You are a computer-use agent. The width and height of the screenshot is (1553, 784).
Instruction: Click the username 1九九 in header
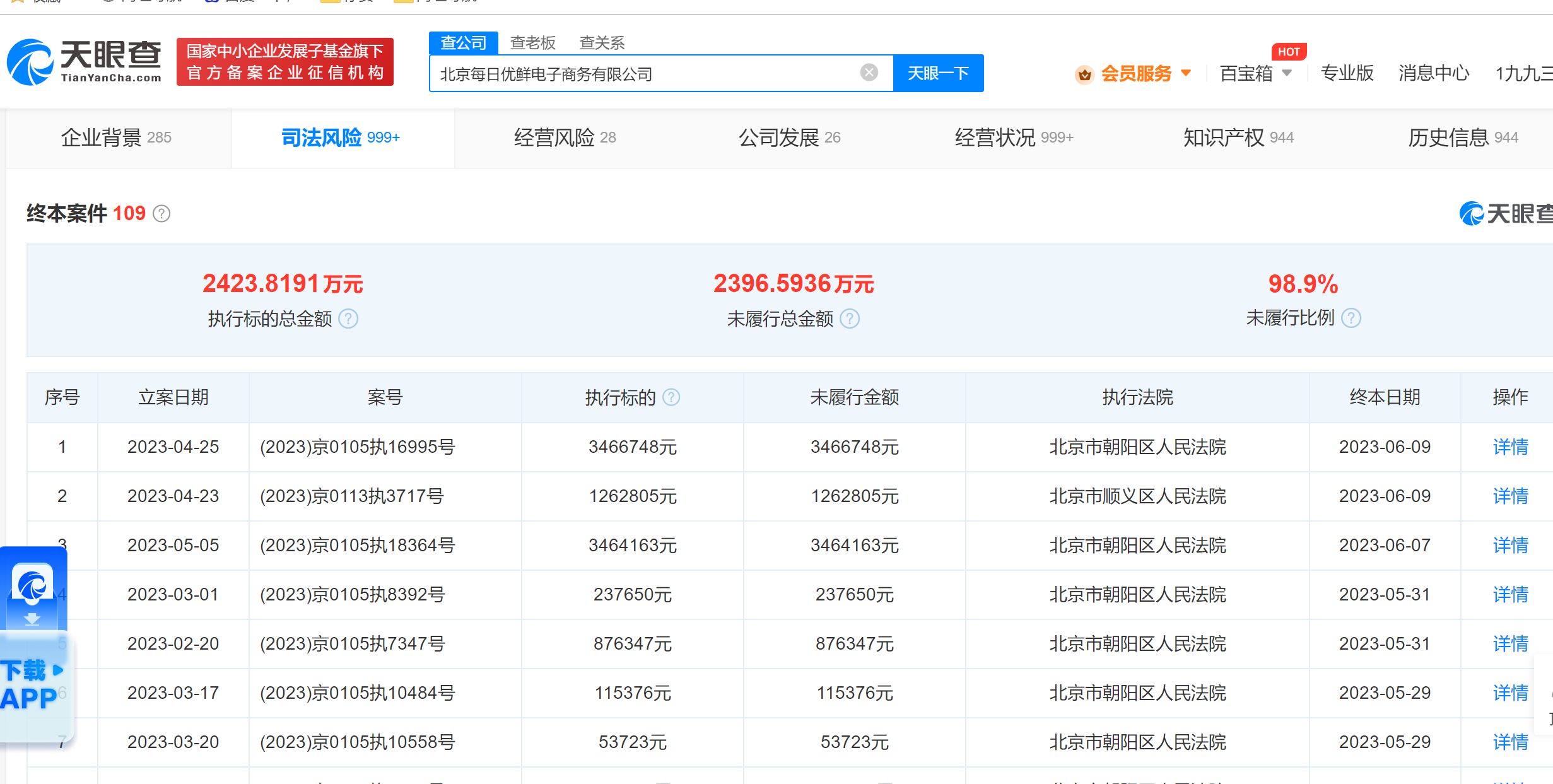pyautogui.click(x=1524, y=73)
